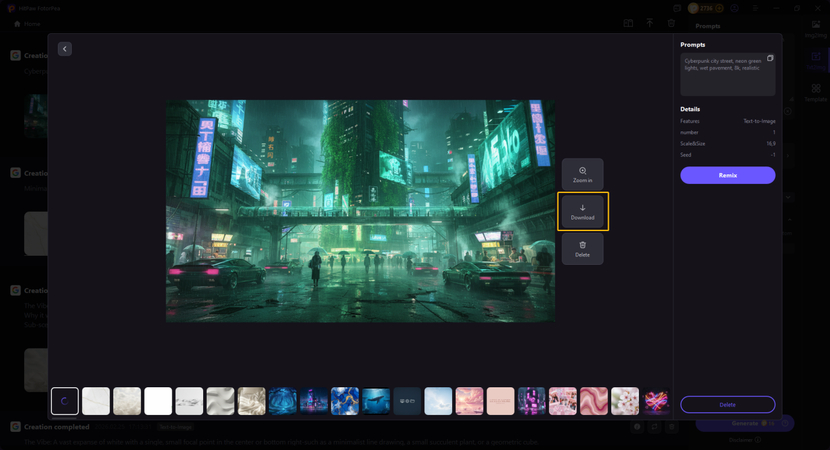Click the outlined Delete button at bottom right
This screenshot has height=450, width=830.
point(727,404)
